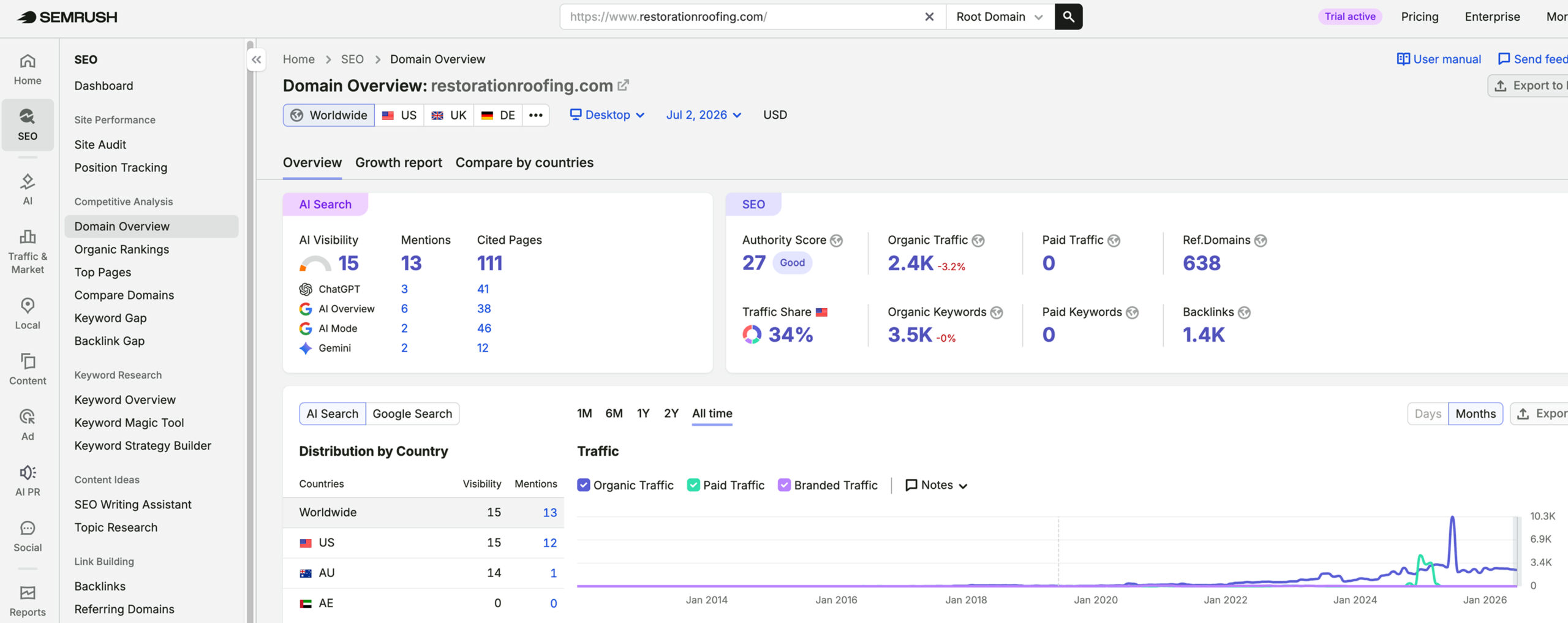1568x623 pixels.
Task: Click Paid Traffic info globe icon
Action: (1114, 241)
